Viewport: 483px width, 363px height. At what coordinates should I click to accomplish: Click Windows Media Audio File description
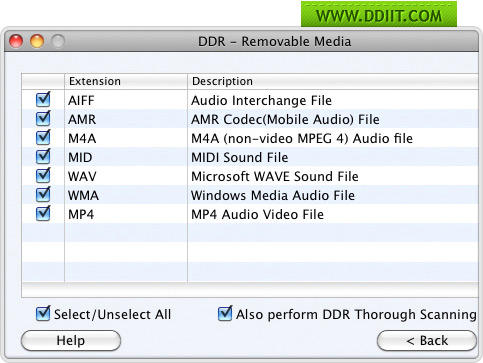point(273,195)
